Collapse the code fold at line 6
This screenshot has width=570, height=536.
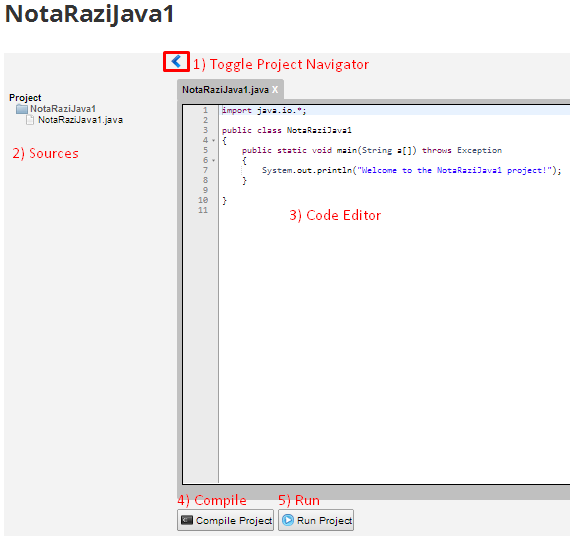click(x=214, y=160)
